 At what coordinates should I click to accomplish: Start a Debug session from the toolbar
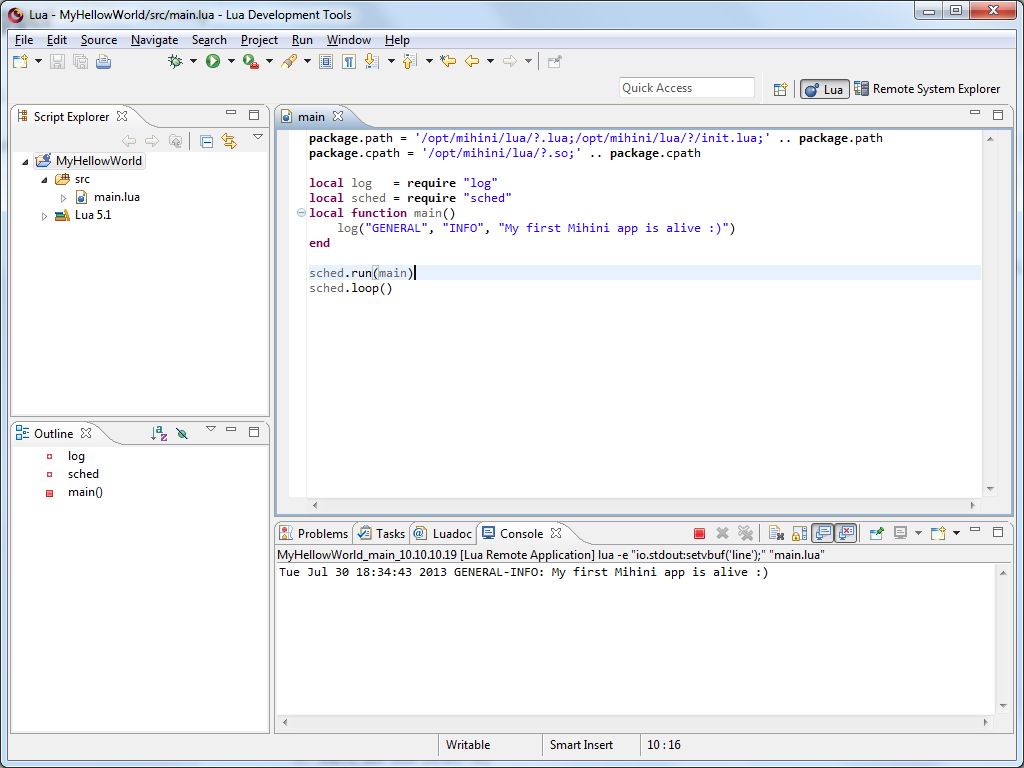point(176,61)
